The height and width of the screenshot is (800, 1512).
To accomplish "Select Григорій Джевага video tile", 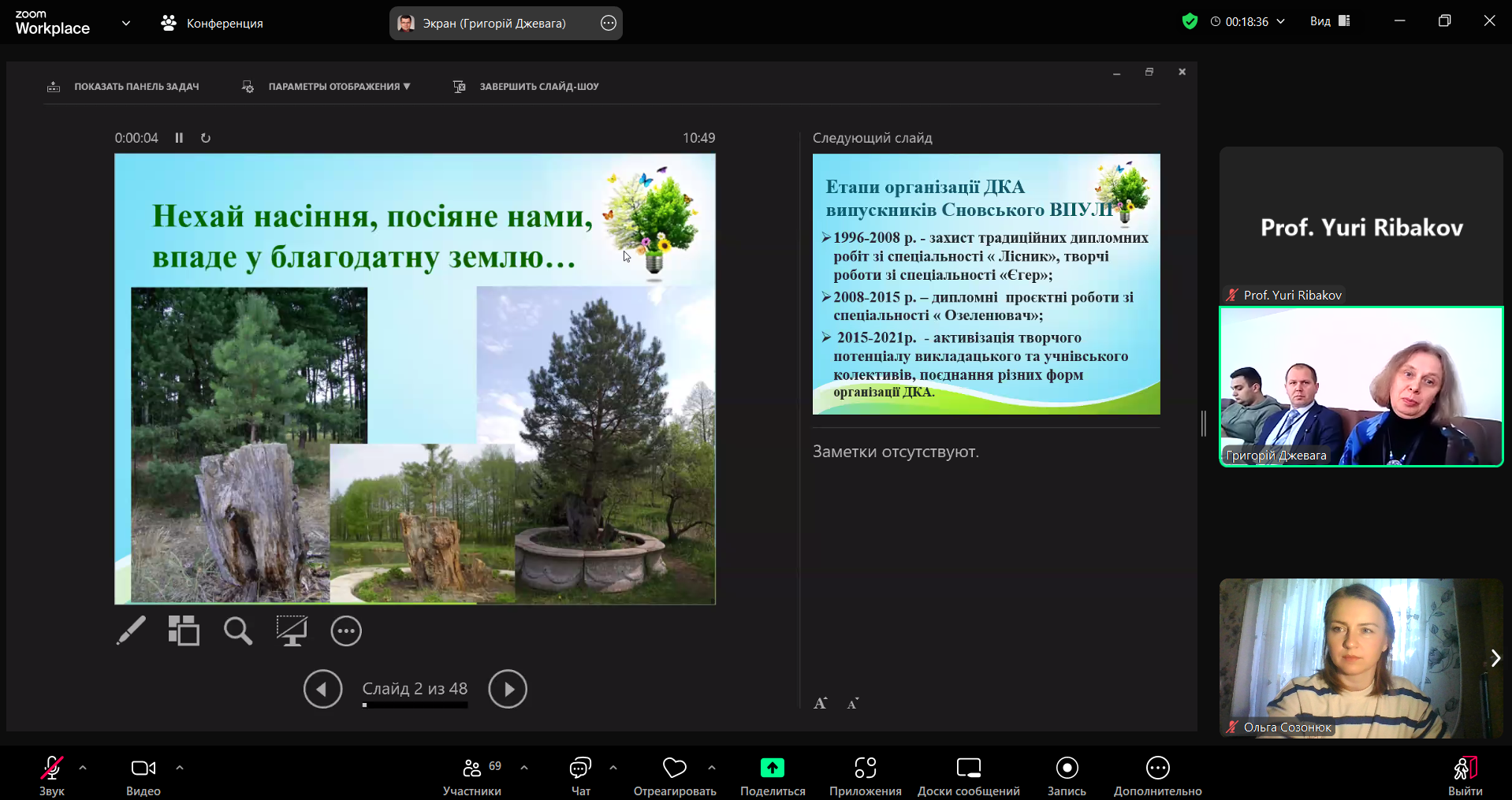I will [1361, 387].
